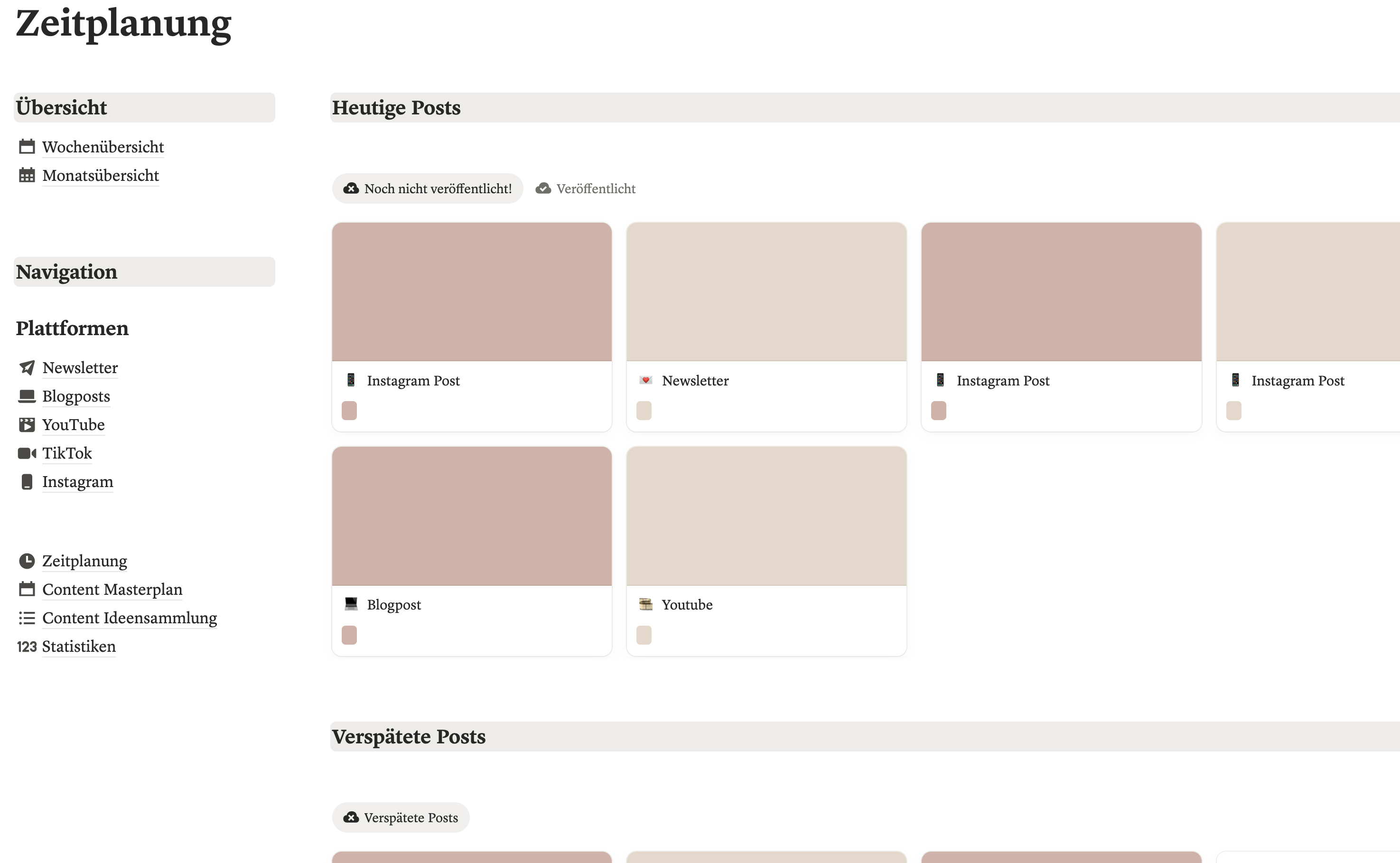The width and height of the screenshot is (1400, 863).
Task: Click the Instagram Post title on beige-cover card
Action: pyautogui.click(x=1298, y=381)
